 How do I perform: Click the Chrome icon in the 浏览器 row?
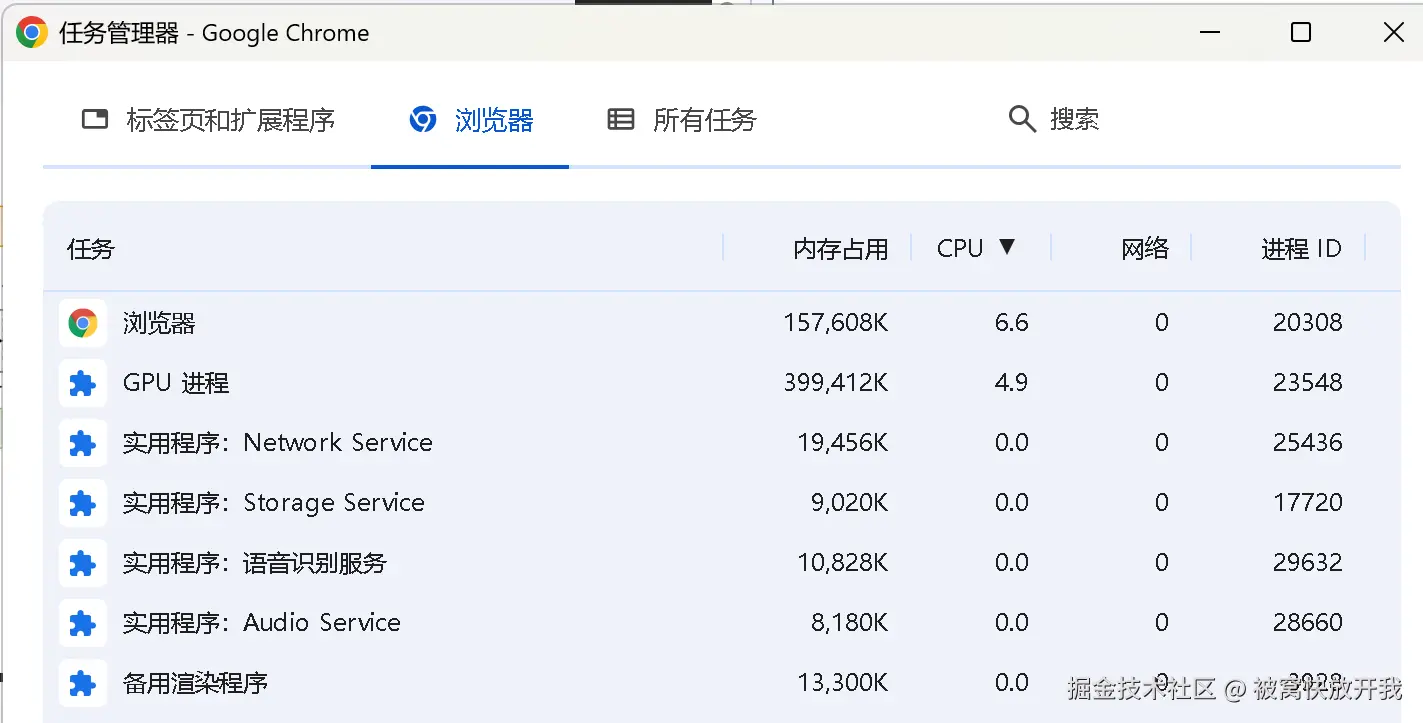point(83,323)
